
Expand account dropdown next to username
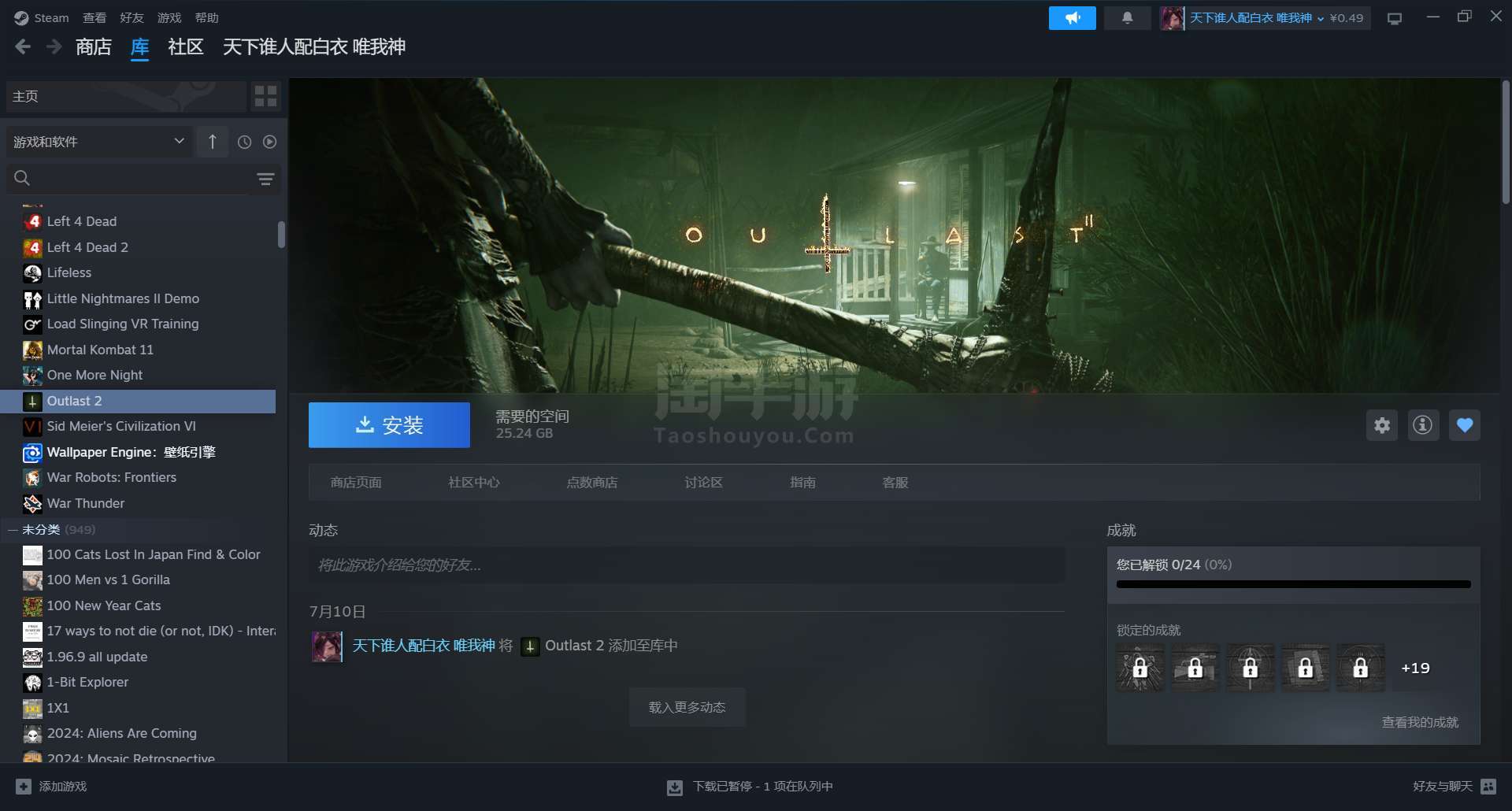[1320, 18]
